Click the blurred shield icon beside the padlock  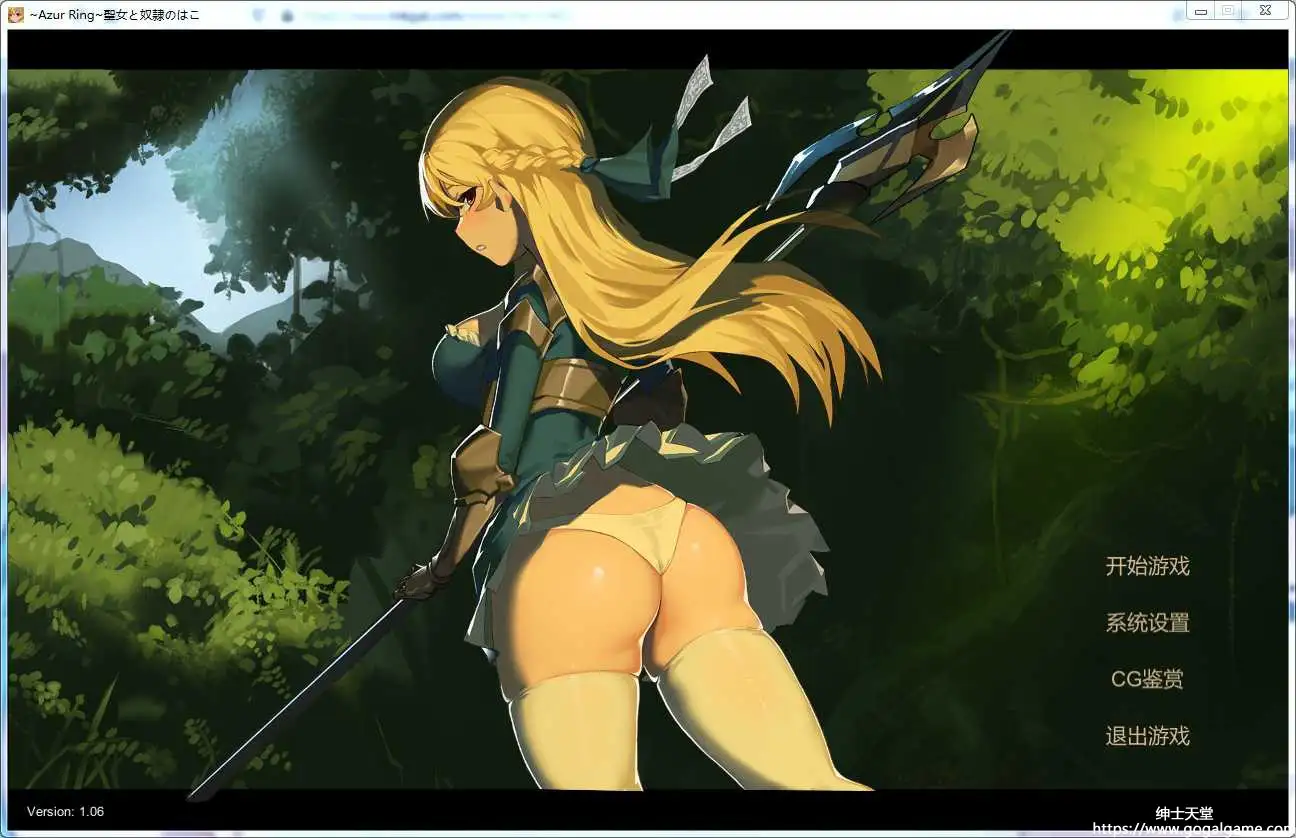click(x=258, y=16)
